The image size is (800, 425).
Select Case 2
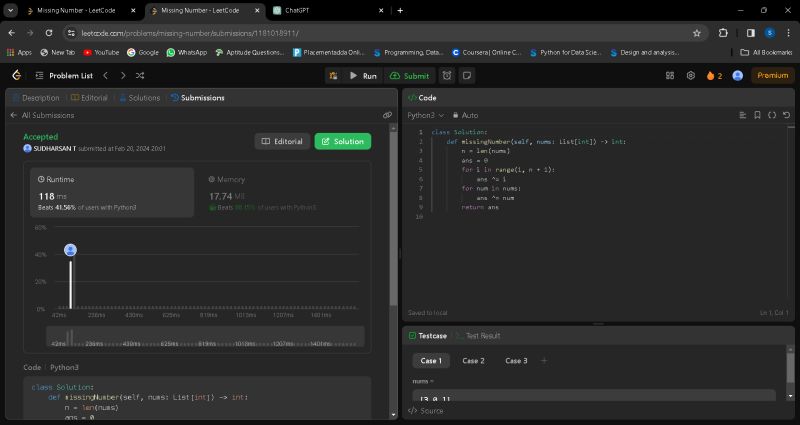point(473,361)
